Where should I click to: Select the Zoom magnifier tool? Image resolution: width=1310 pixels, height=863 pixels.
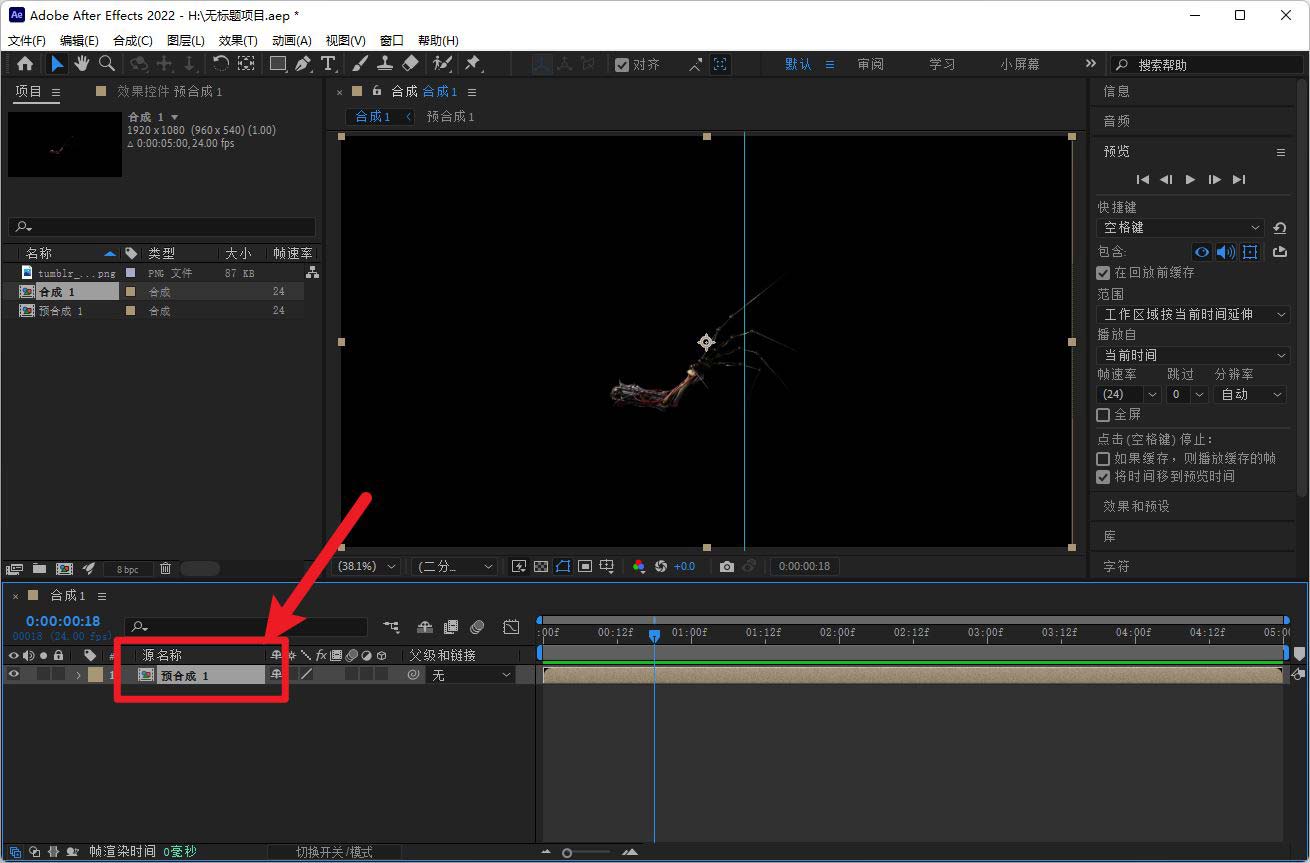click(x=106, y=64)
